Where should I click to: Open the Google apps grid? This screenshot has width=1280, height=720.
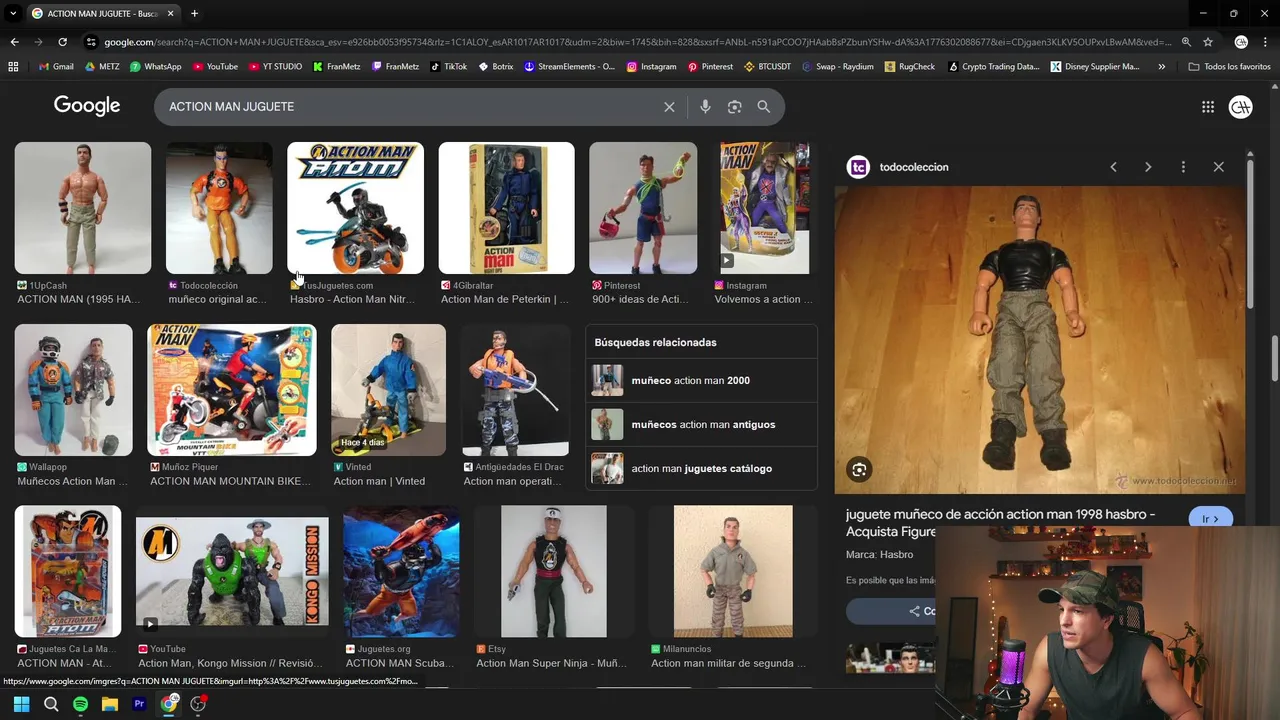click(1208, 107)
